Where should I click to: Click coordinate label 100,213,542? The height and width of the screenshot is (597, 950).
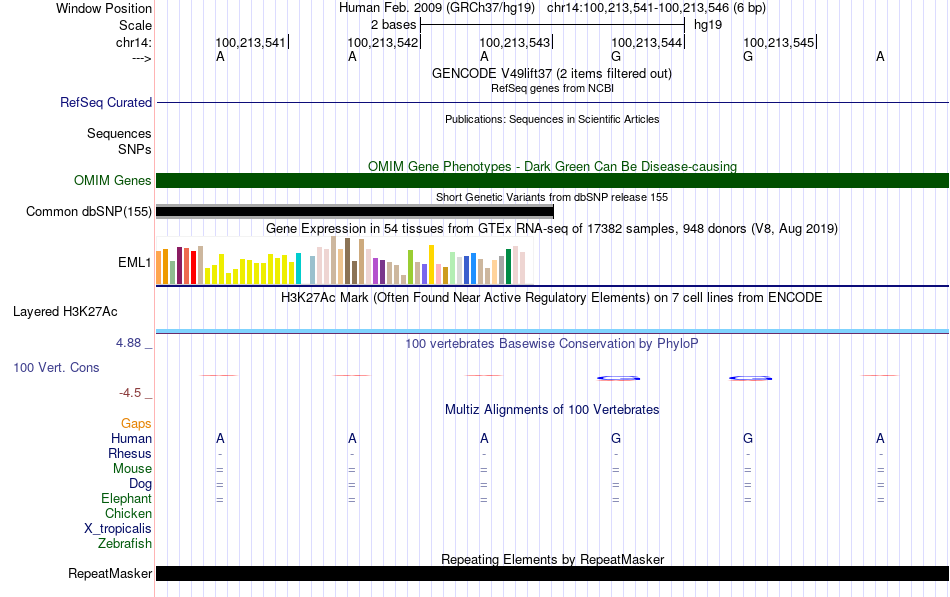tap(382, 42)
